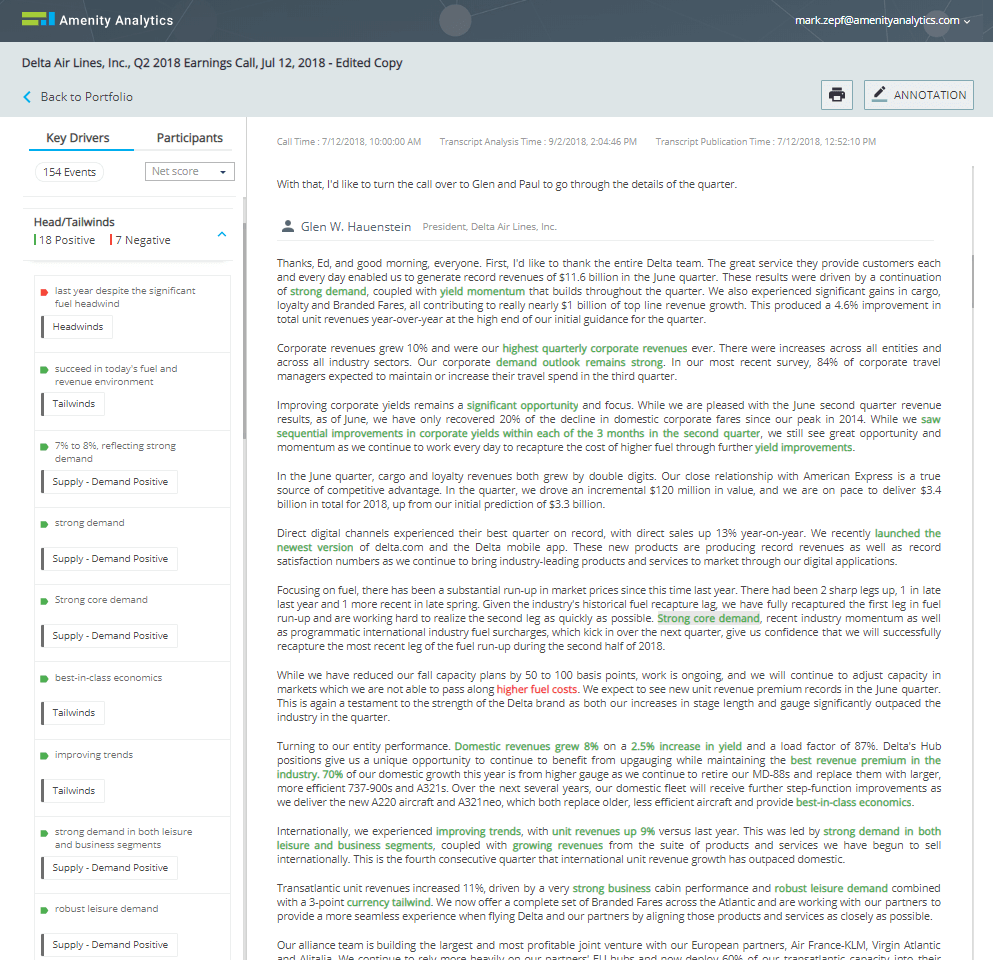The height and width of the screenshot is (960, 993).
Task: Click the red 'higher fuel costs' phrase
Action: click(536, 689)
